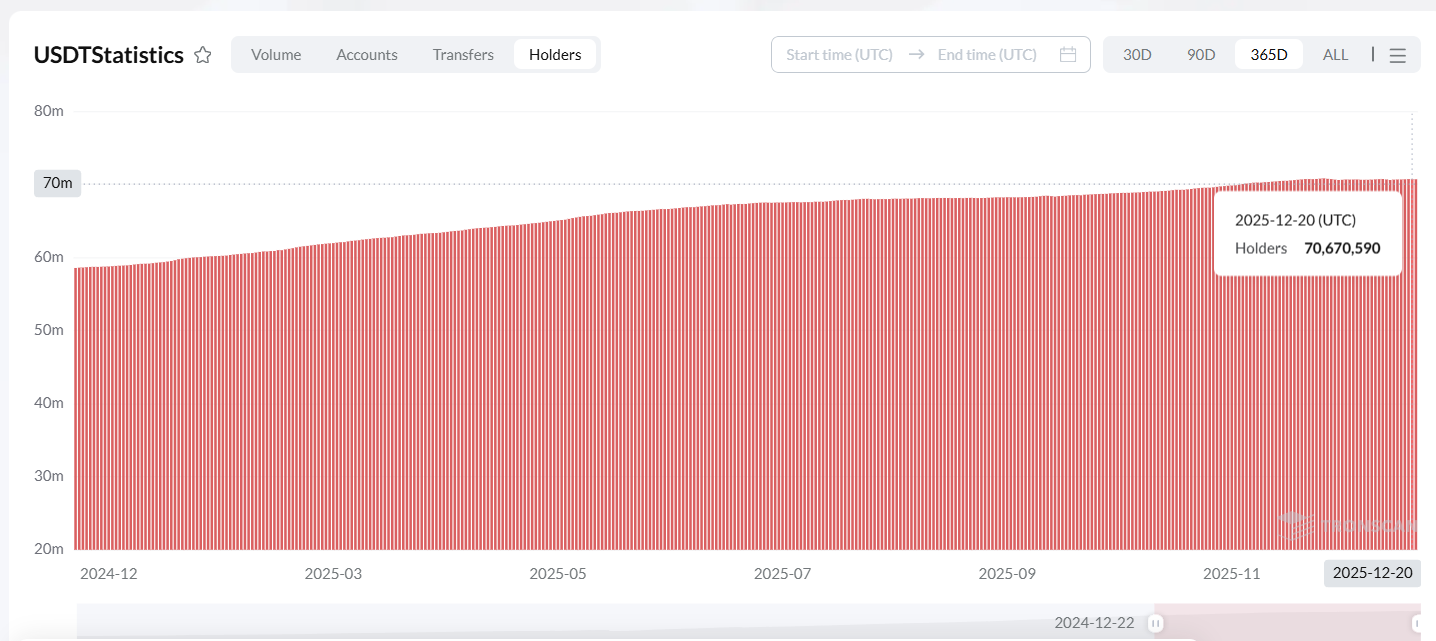Click the pink selected zoom range area
The height and width of the screenshot is (641, 1436).
pos(1285,623)
